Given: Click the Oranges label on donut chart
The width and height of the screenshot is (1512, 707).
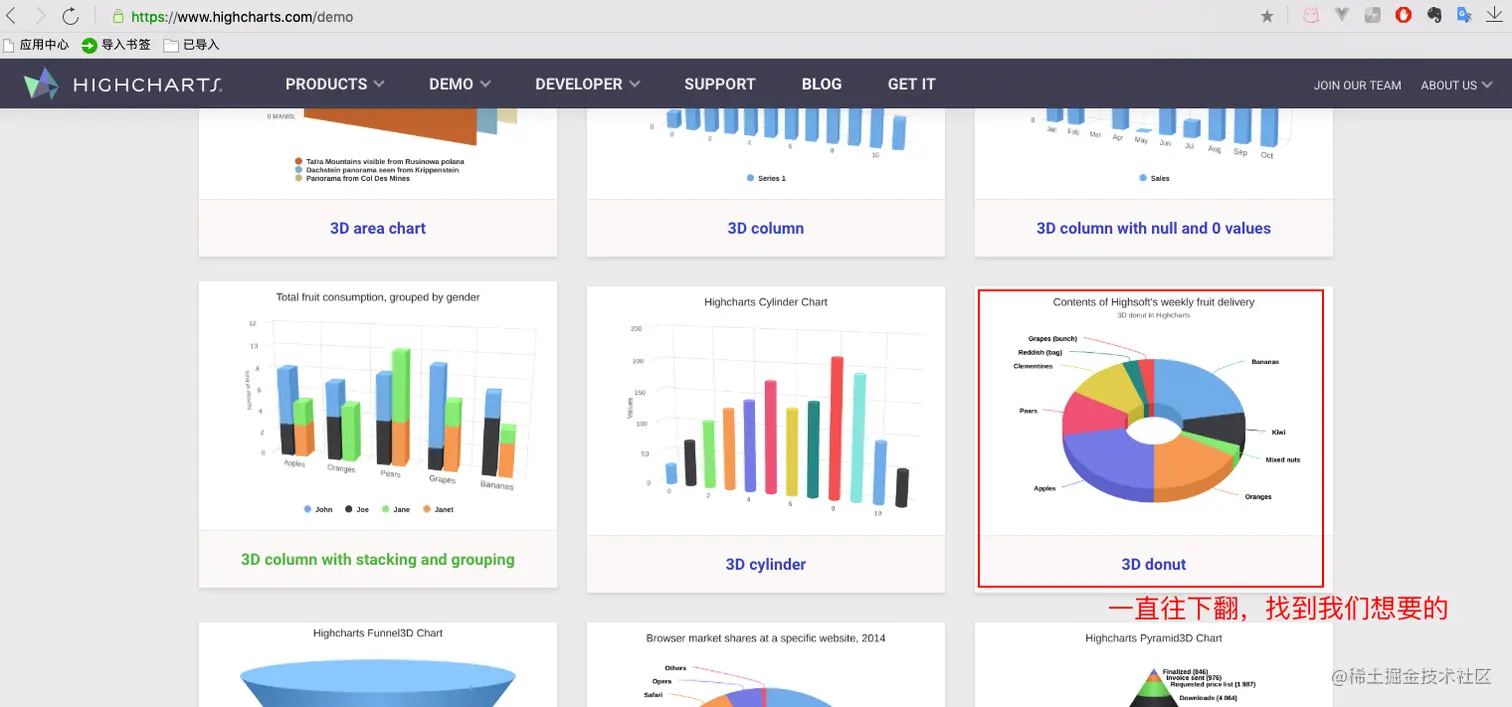Looking at the screenshot, I should coord(1258,496).
